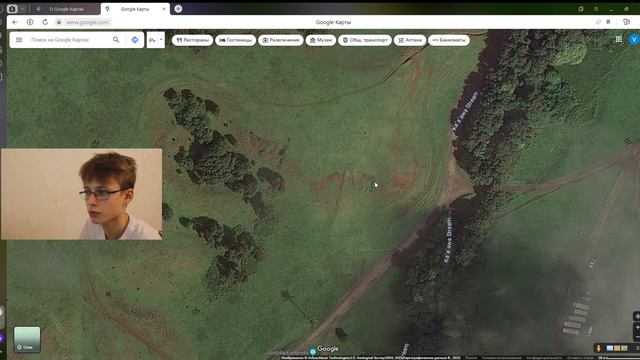Switch to the first Google Карты tab

pos(65,9)
